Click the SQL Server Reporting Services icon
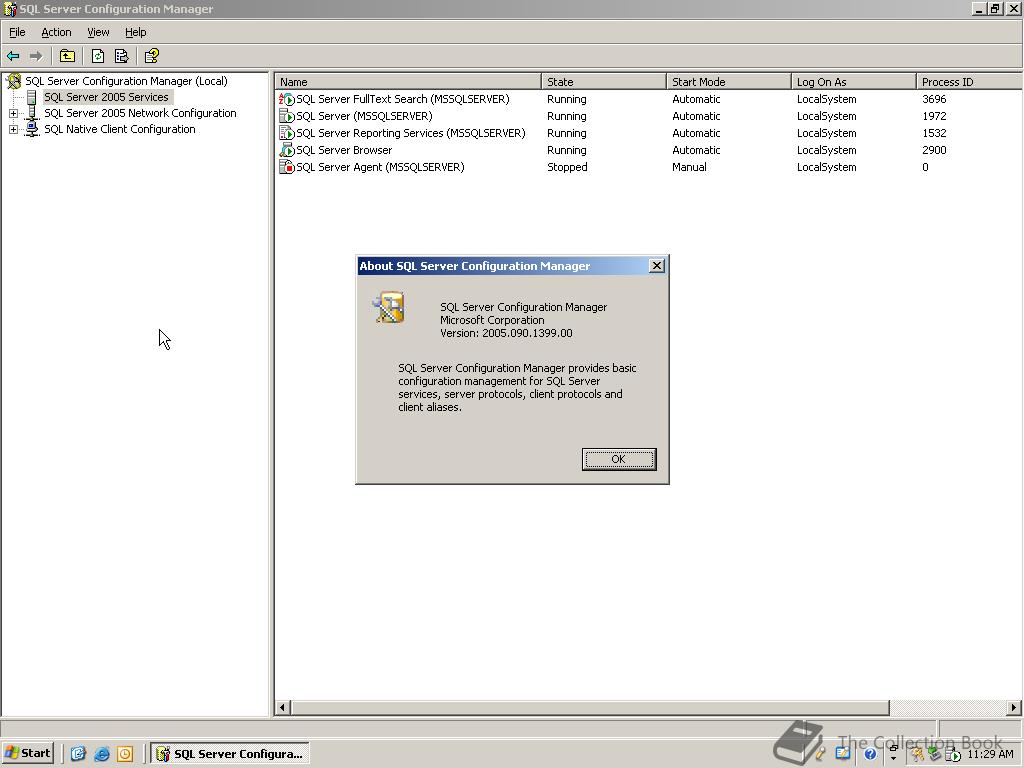This screenshot has height=768, width=1024. click(287, 133)
